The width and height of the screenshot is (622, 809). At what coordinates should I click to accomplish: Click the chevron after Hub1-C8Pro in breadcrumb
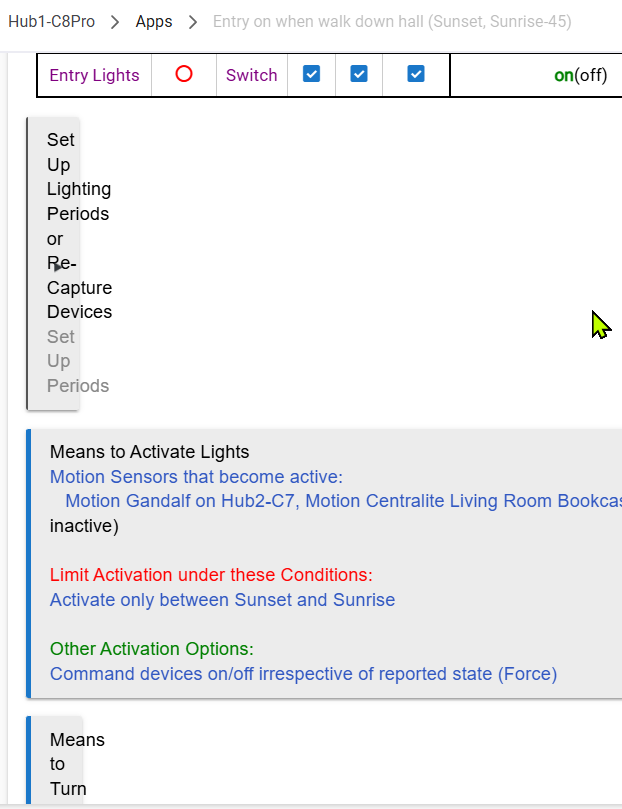pos(116,22)
